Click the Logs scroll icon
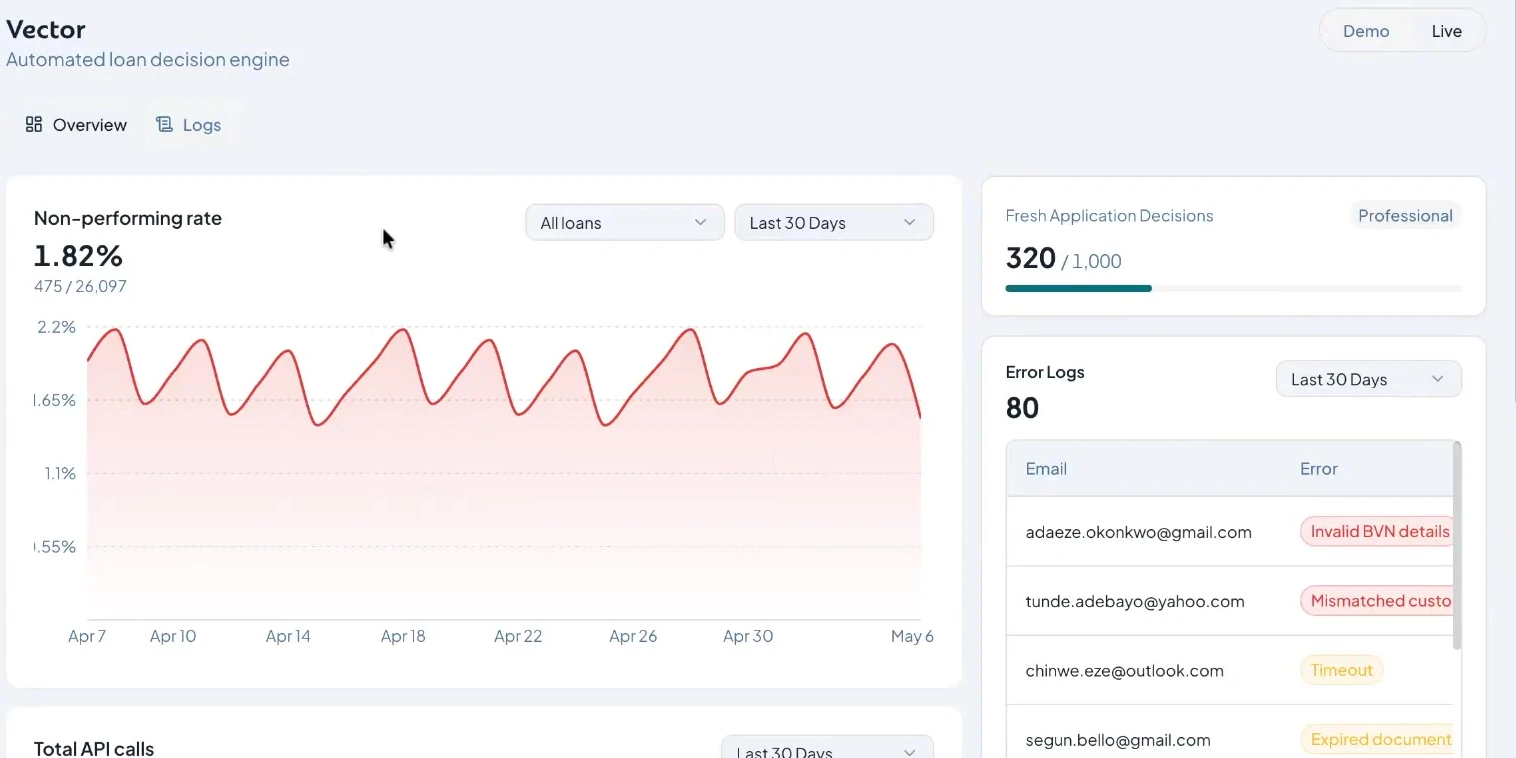 pyautogui.click(x=164, y=124)
